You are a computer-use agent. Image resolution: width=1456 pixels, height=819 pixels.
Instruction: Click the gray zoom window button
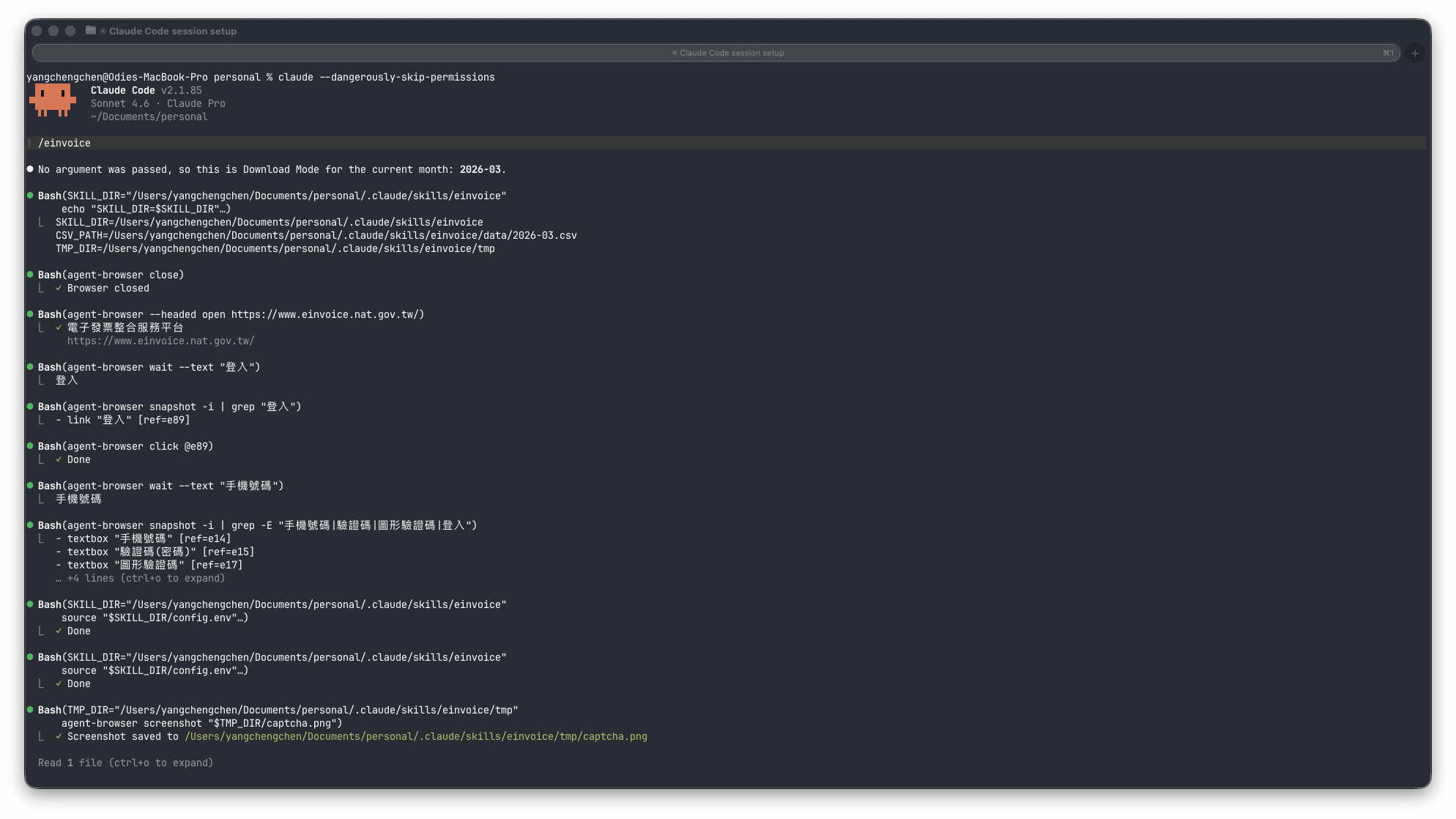(70, 31)
